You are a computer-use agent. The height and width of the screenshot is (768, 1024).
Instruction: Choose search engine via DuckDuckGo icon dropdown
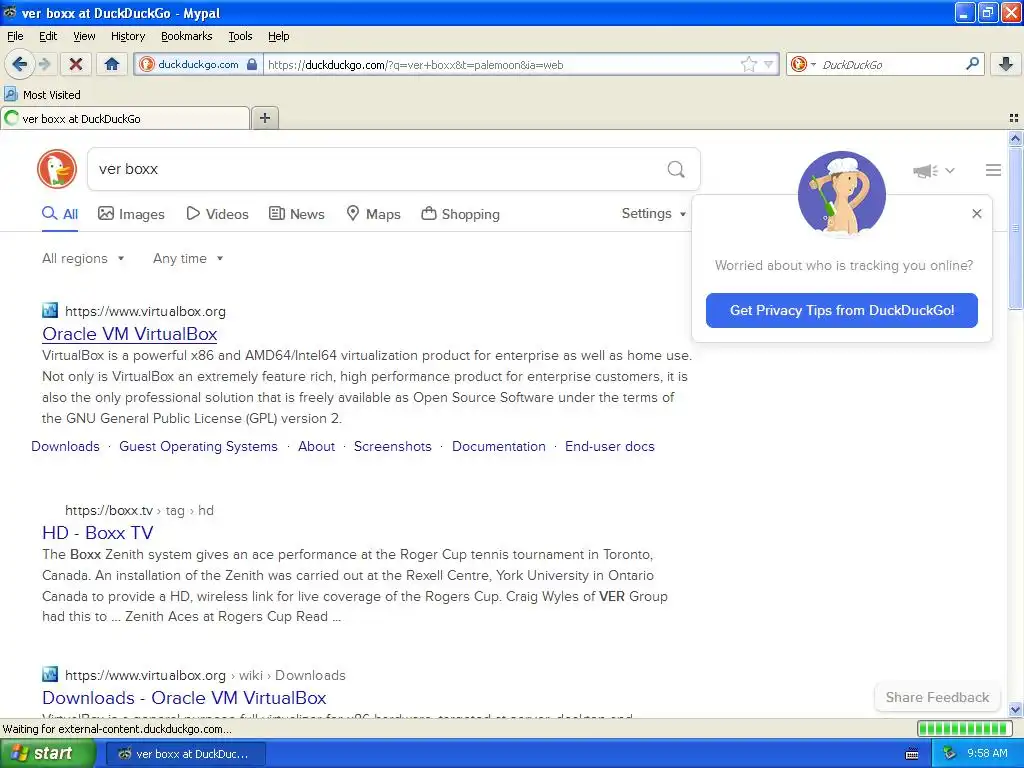(803, 64)
